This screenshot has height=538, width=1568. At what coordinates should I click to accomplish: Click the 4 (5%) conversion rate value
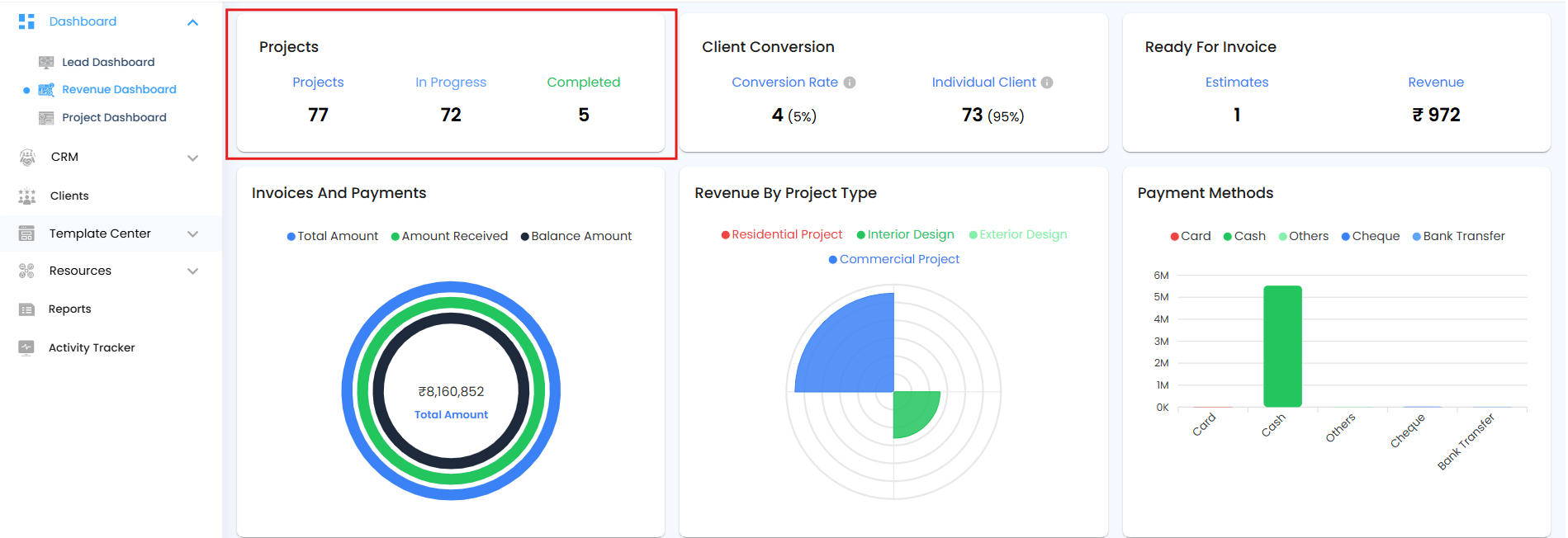point(793,116)
